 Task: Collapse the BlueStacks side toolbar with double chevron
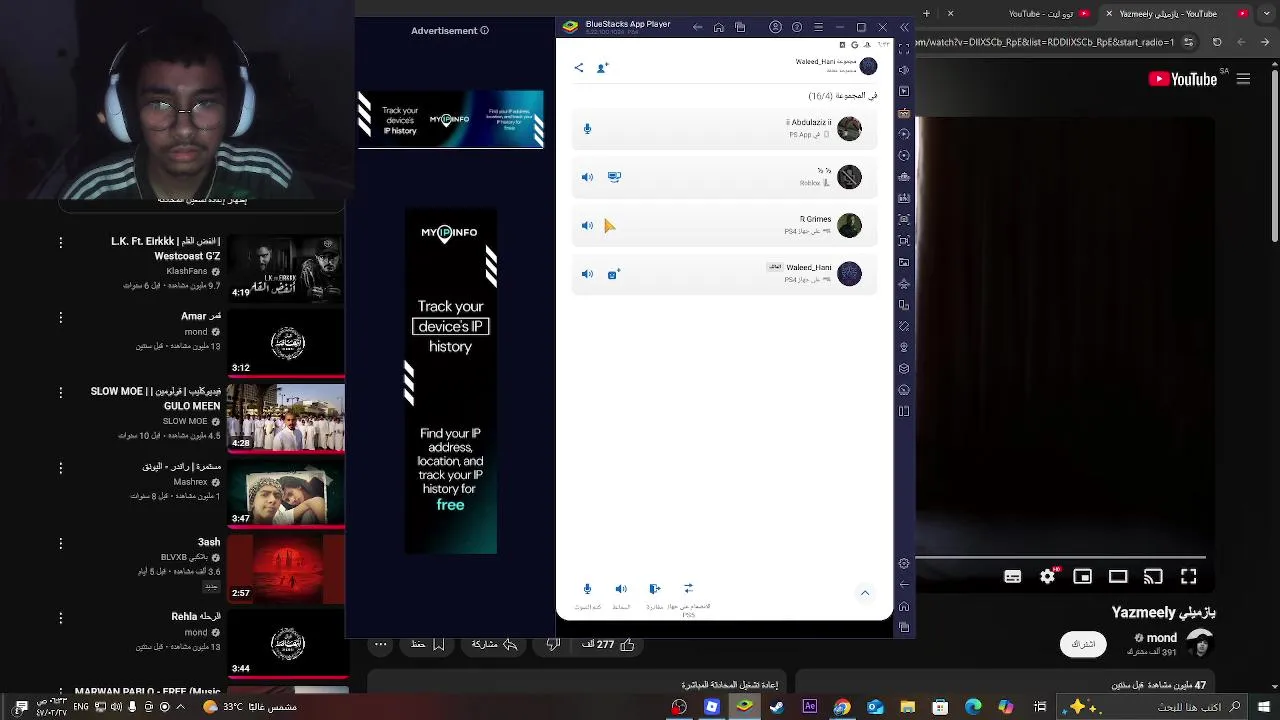904,27
